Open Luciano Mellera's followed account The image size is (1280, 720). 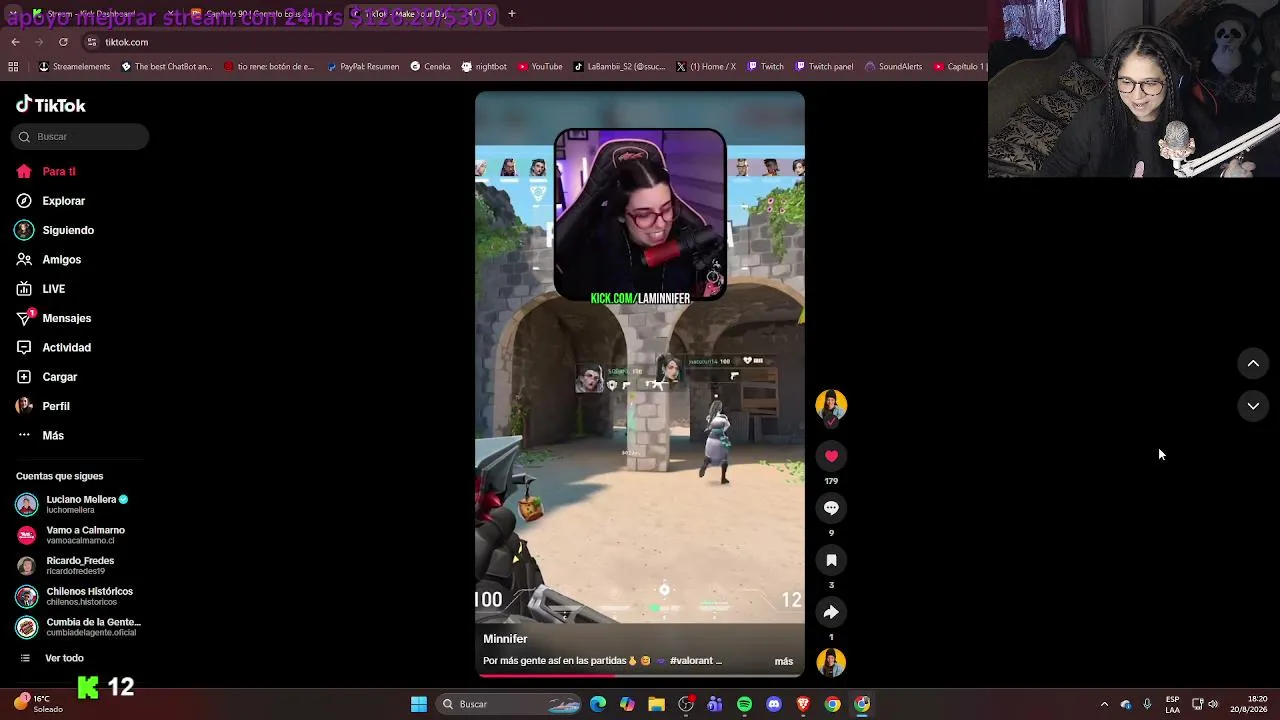(x=72, y=504)
